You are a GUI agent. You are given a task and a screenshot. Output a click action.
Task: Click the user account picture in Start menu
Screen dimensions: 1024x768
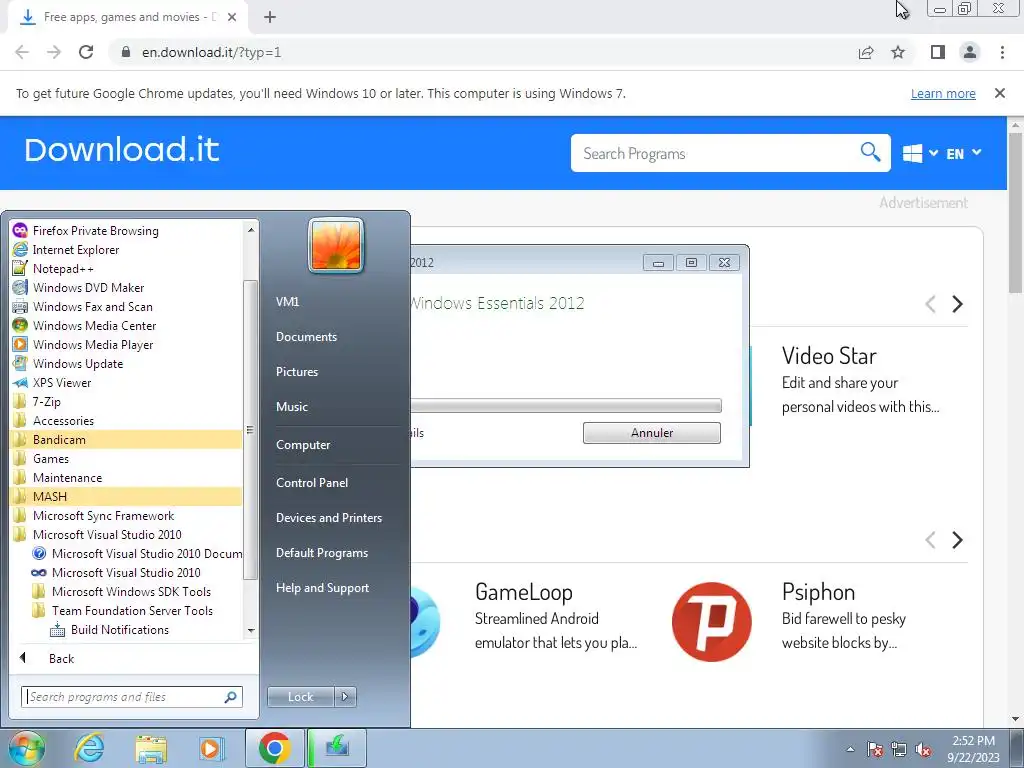pos(336,246)
